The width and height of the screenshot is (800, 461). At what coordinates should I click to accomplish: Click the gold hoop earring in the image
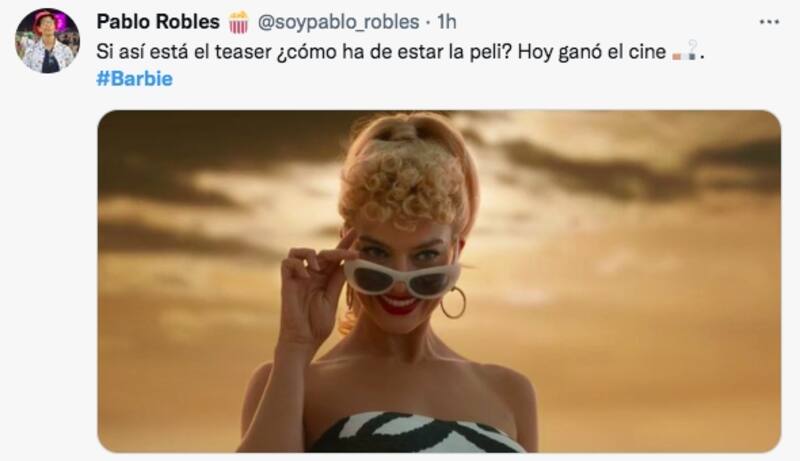pyautogui.click(x=453, y=303)
